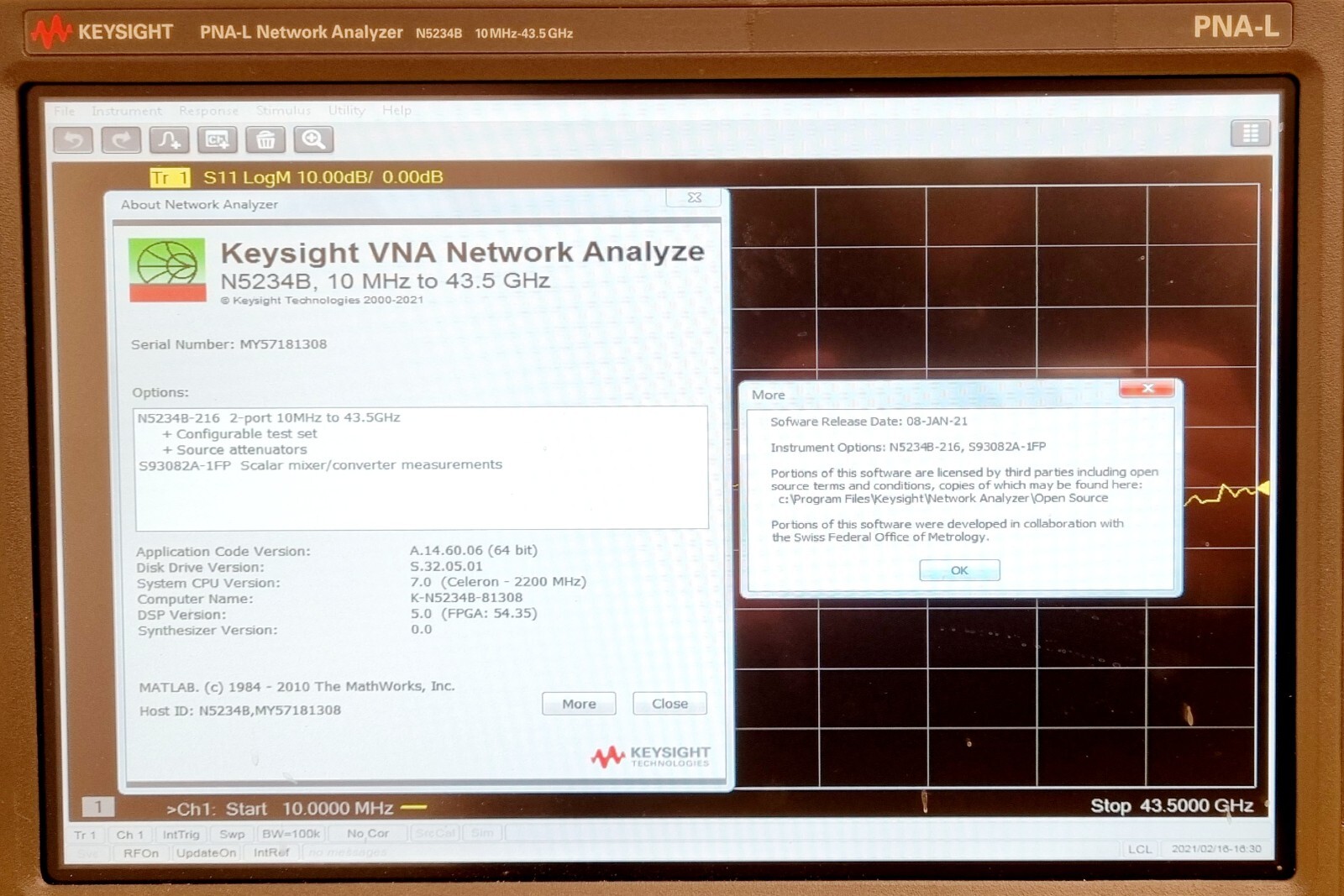Click the Delete Trace trash icon
Screen dimensions: 1344x896
pyautogui.click(x=266, y=139)
